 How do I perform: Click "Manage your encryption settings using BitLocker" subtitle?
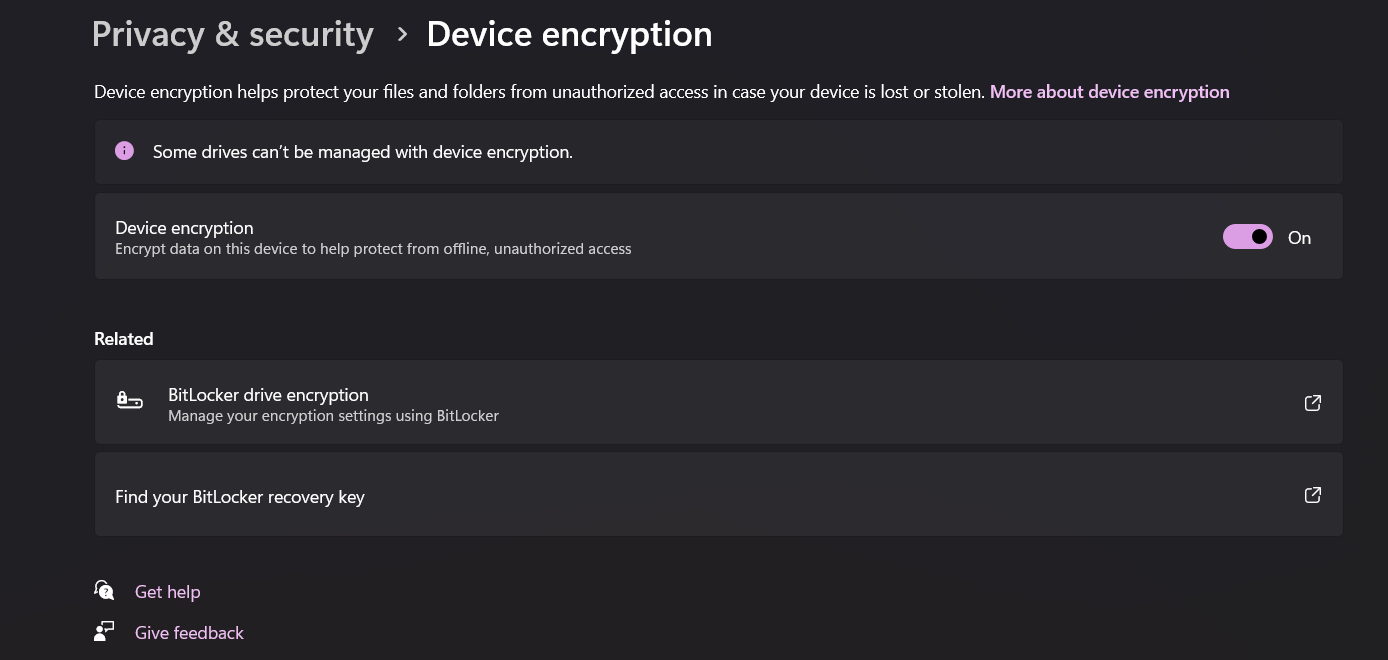coord(333,416)
